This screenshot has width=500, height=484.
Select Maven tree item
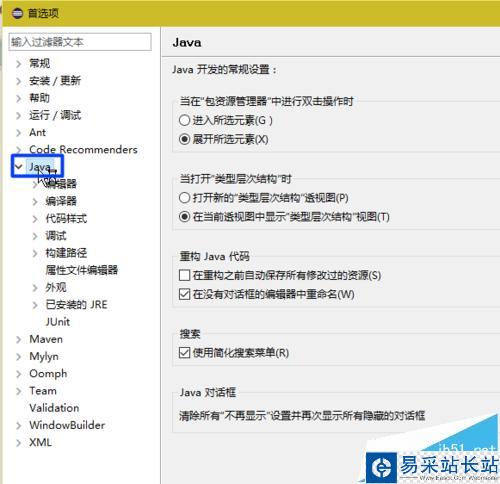[46, 339]
